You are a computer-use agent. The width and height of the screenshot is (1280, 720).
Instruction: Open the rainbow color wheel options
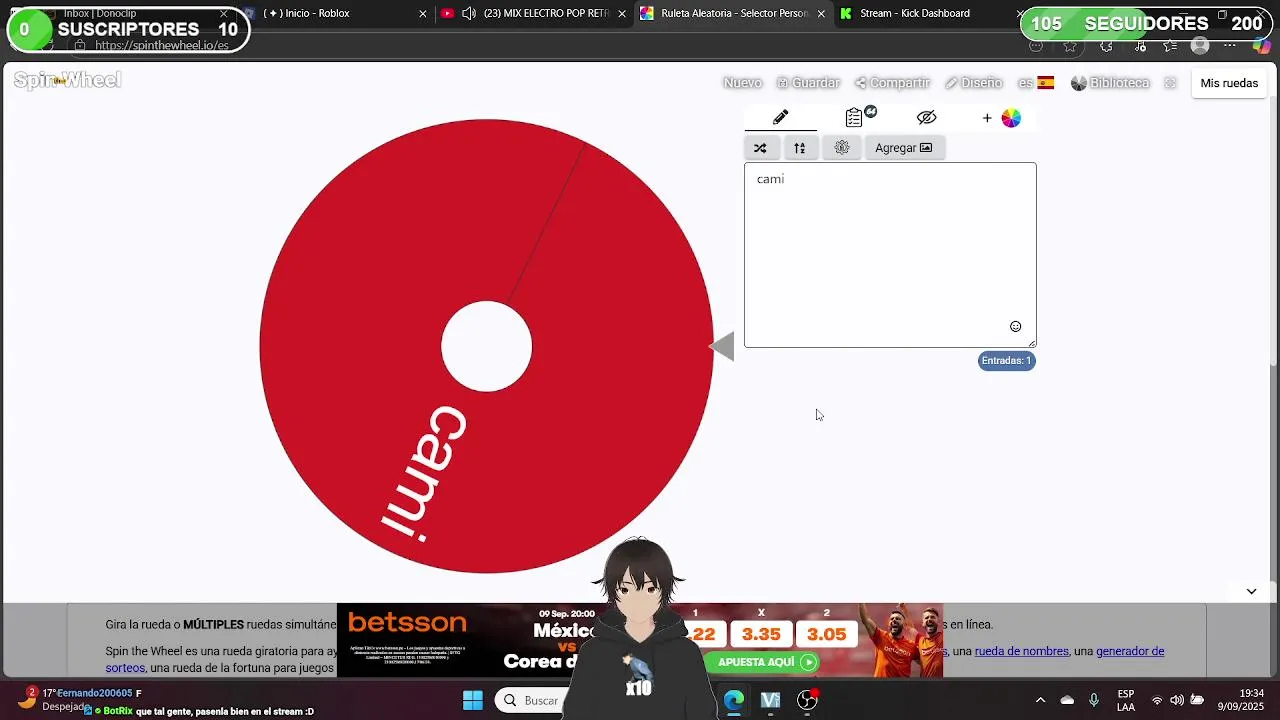[x=1011, y=118]
